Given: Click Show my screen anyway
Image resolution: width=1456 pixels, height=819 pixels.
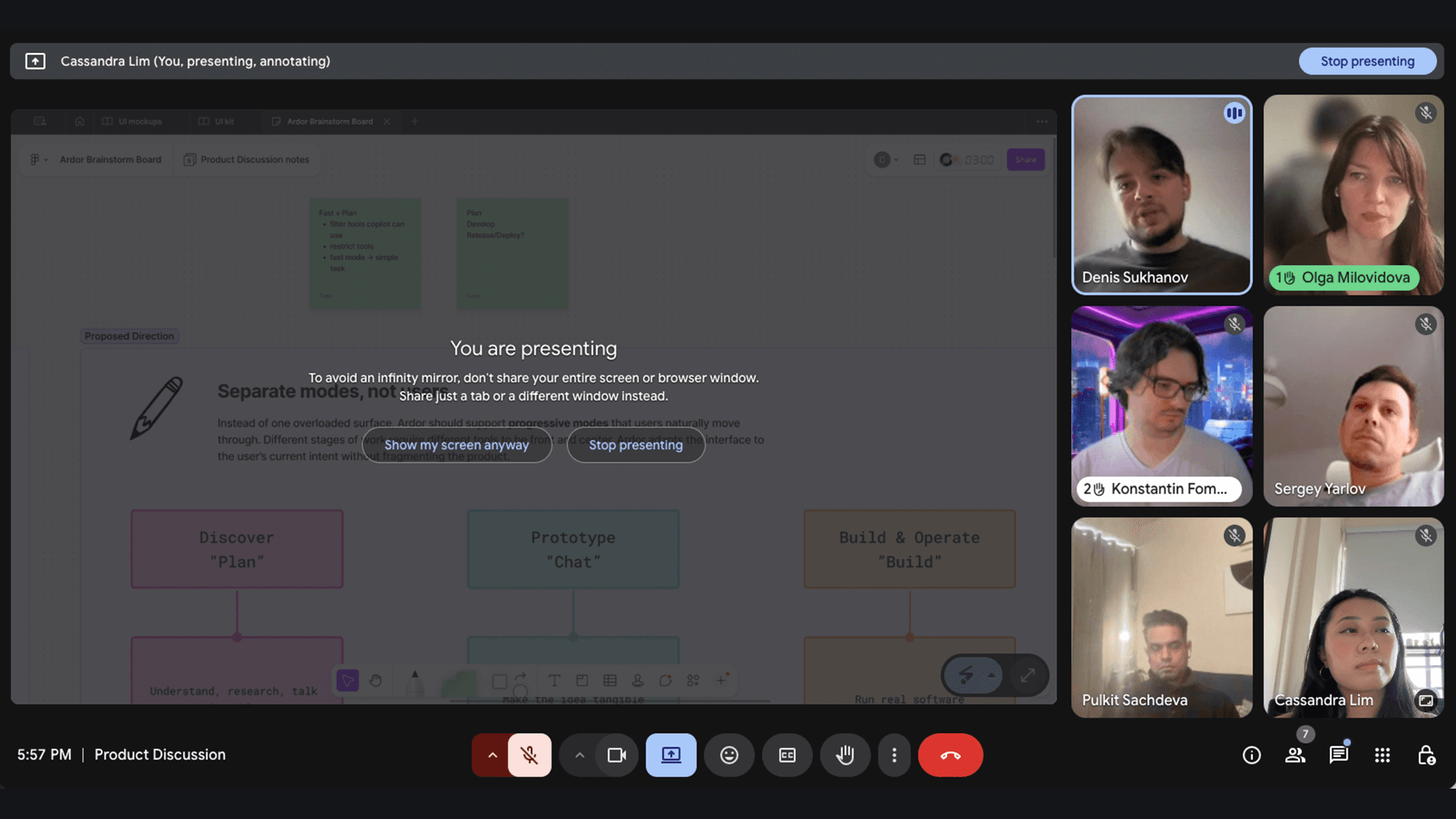Looking at the screenshot, I should click(457, 445).
